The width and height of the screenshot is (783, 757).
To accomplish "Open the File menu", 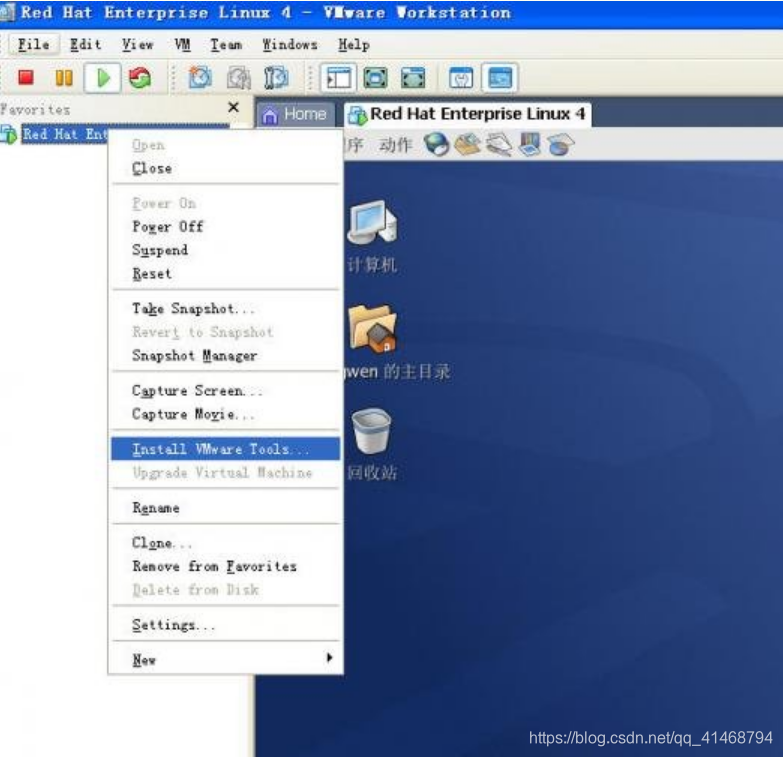I will pyautogui.click(x=33, y=44).
